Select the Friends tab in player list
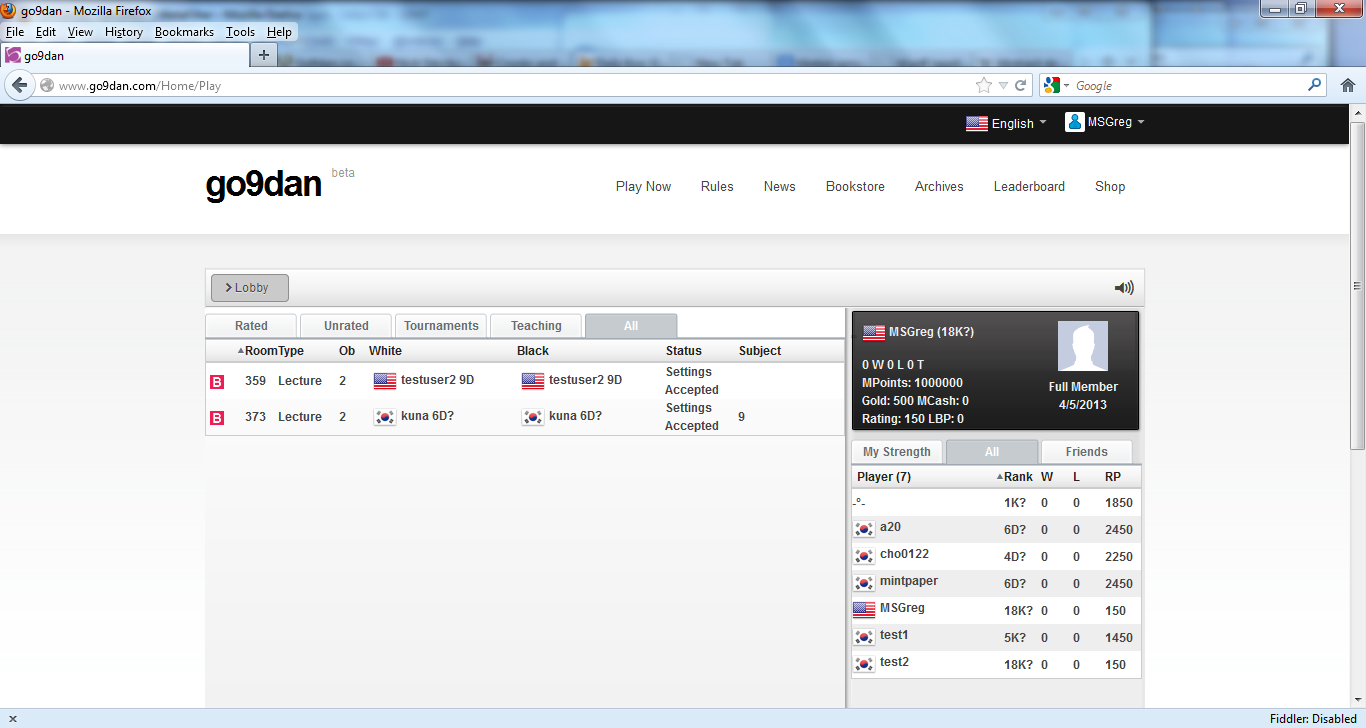The width and height of the screenshot is (1366, 728). pos(1086,452)
